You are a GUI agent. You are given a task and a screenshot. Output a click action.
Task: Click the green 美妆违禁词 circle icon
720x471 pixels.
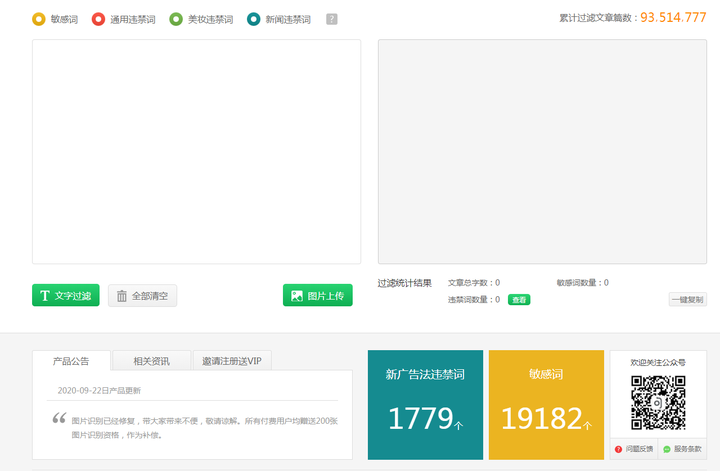pyautogui.click(x=176, y=19)
